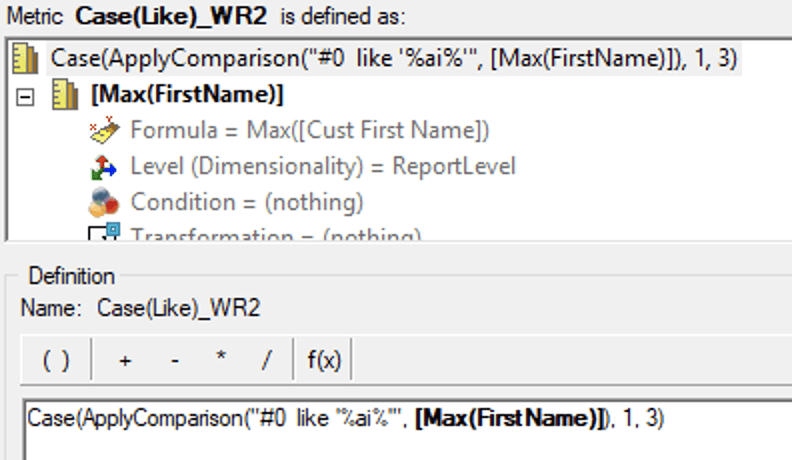792x460 pixels.
Task: Select the Formula pencil icon
Action: (x=105, y=130)
